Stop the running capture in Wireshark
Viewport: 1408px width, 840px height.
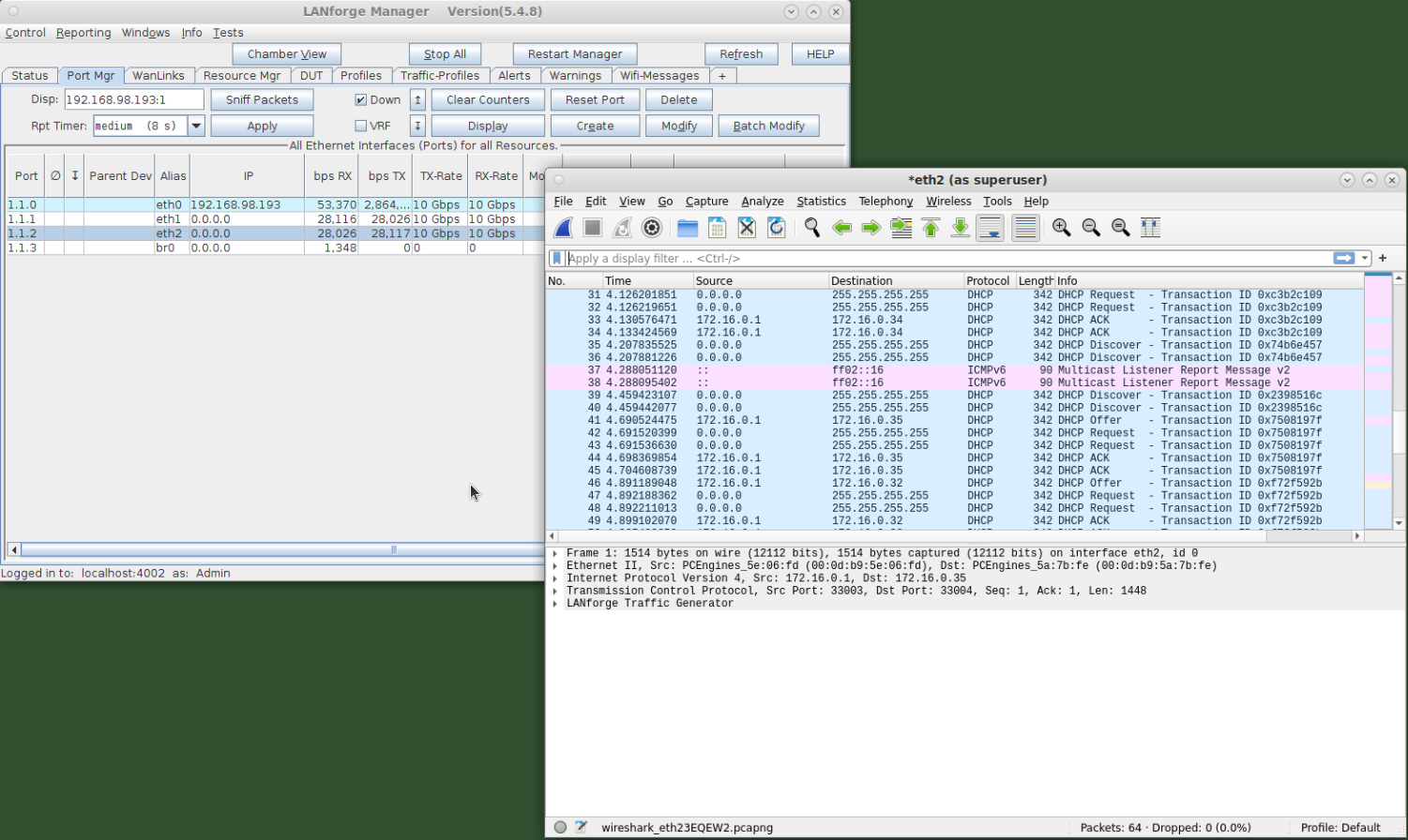(x=593, y=228)
